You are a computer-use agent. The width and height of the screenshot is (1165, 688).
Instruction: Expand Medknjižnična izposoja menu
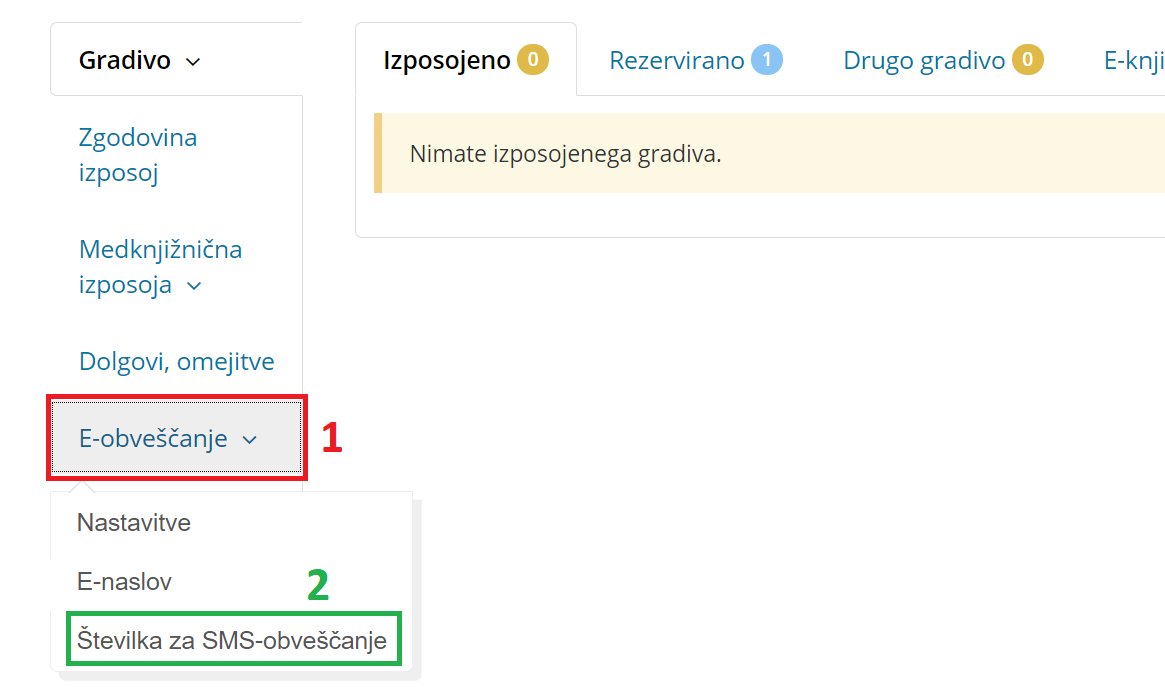[160, 267]
